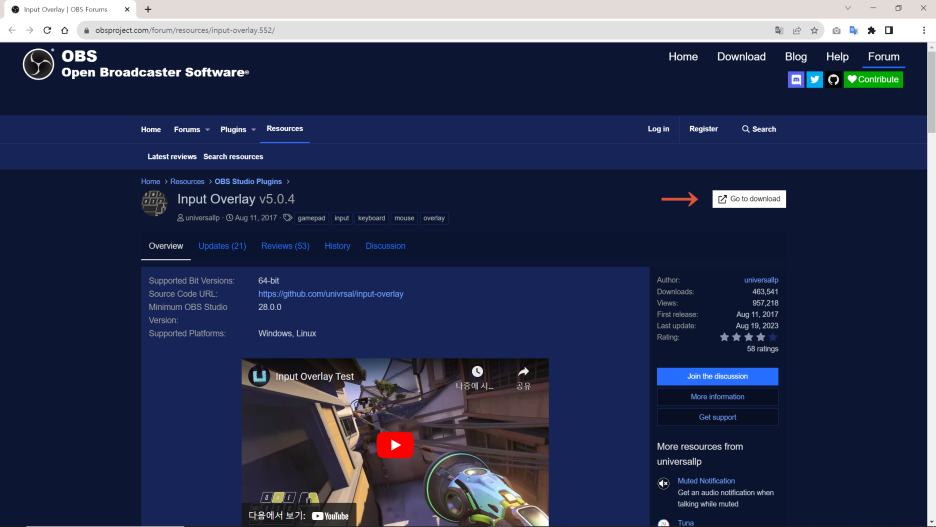
Task: Click the Google Translate extension icon
Action: pyautogui.click(x=854, y=30)
